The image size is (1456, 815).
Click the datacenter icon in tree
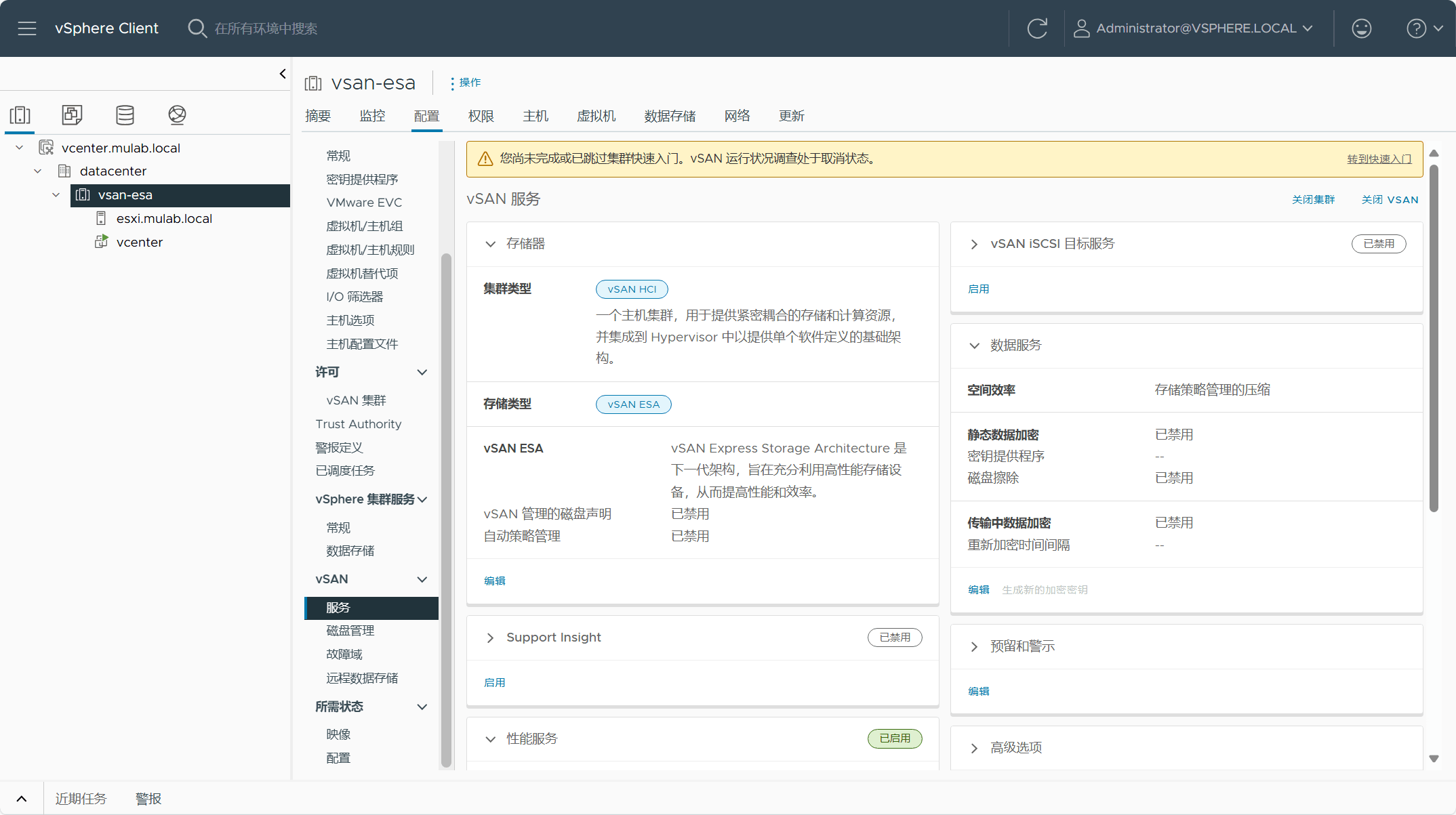tap(64, 171)
